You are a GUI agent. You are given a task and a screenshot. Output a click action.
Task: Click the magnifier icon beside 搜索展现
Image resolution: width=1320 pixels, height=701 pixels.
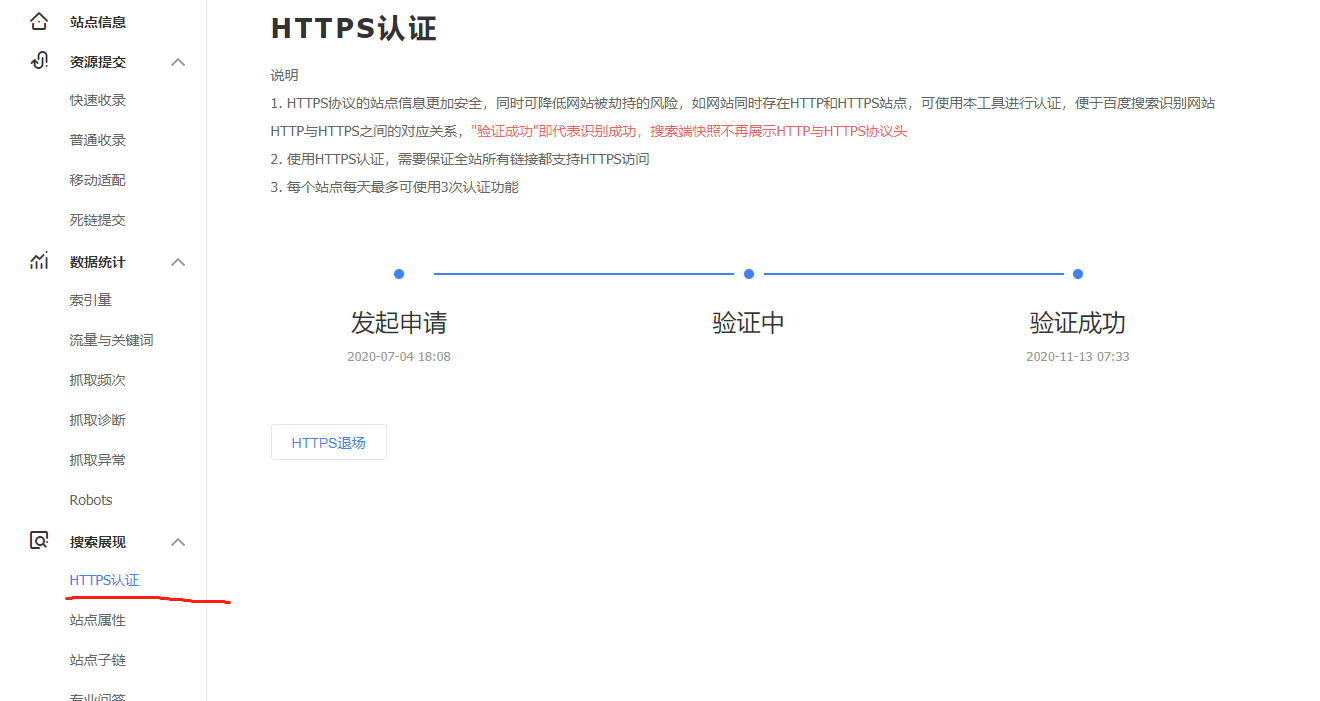38,541
